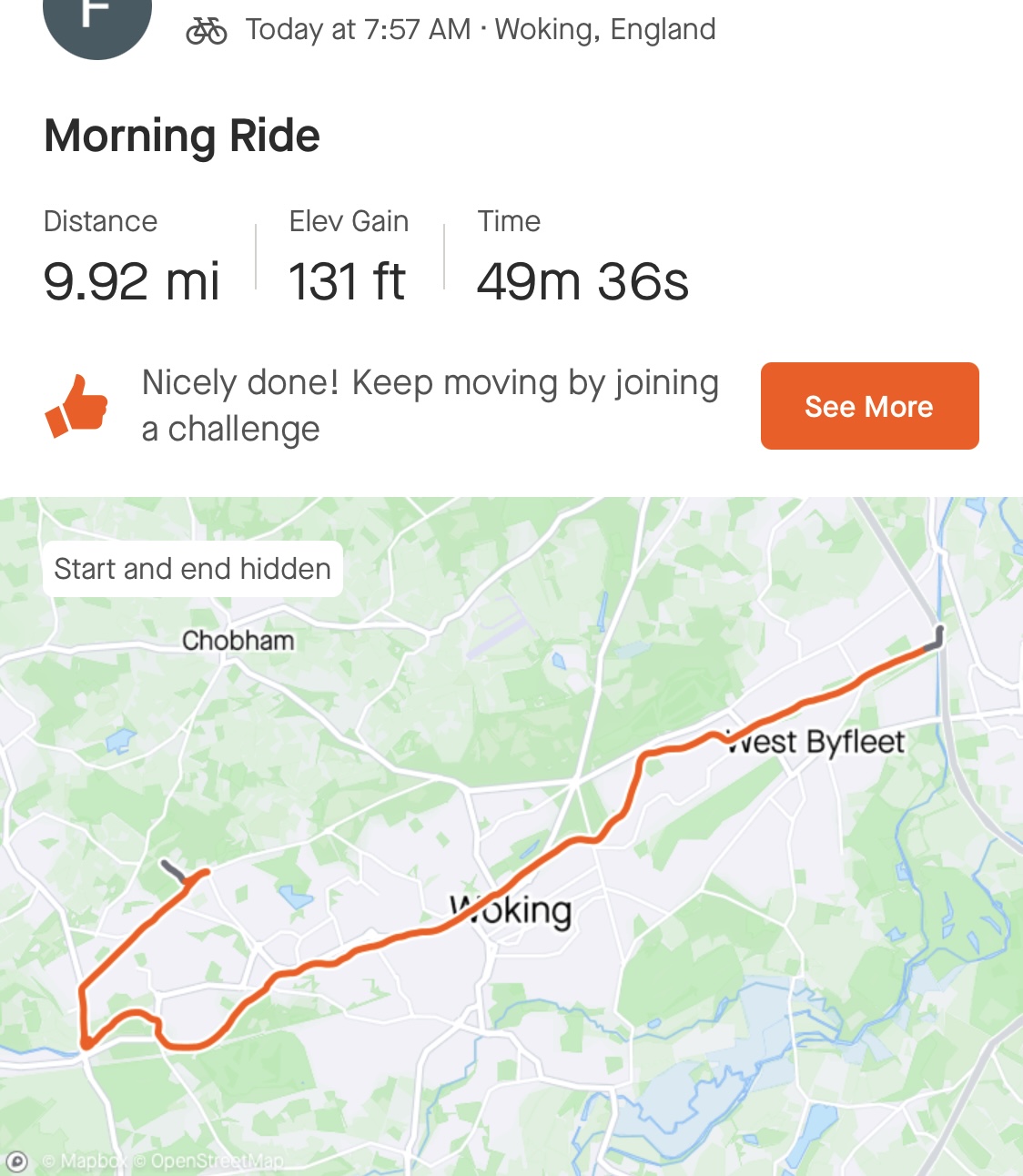Click the Chobham label on the map

pyautogui.click(x=238, y=641)
